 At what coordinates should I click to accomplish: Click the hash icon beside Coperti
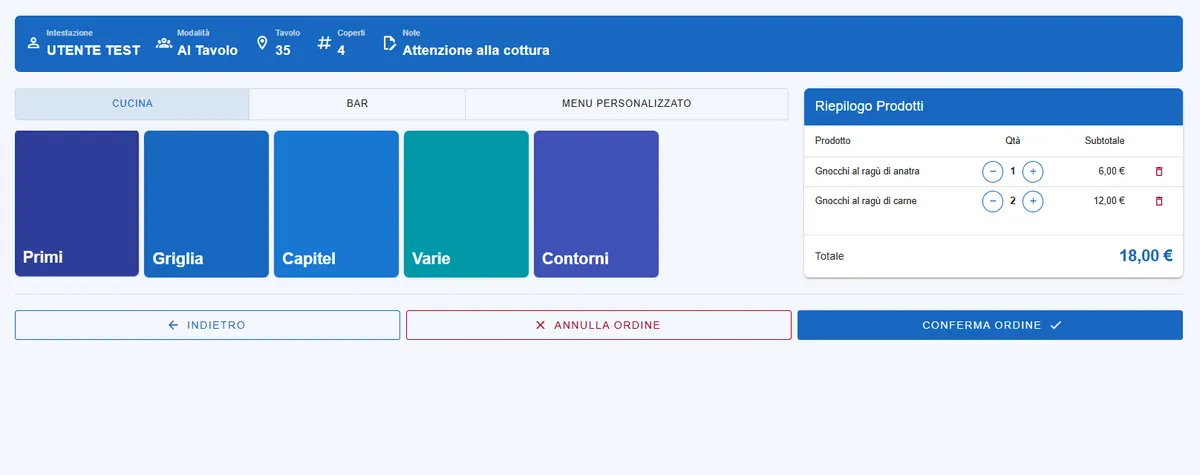pyautogui.click(x=324, y=43)
